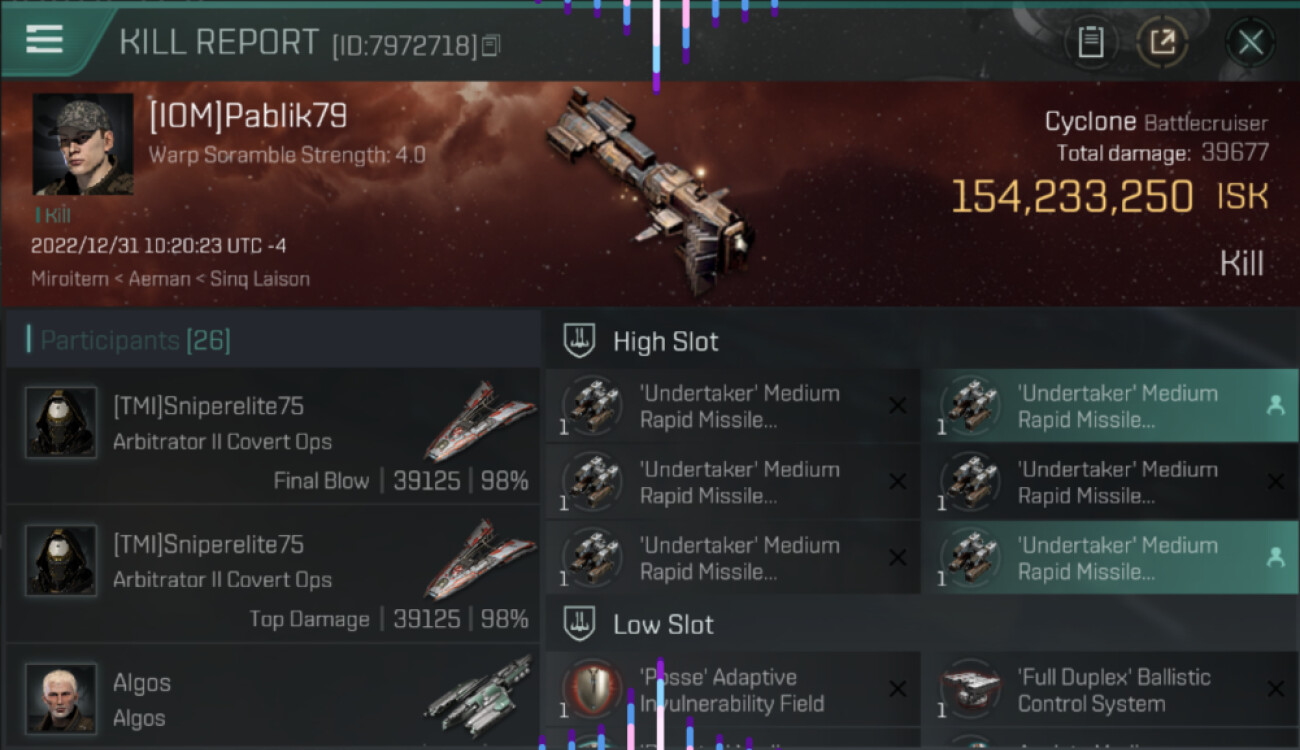Click the X on the 'Full Duplex' Ballistic Control System
Viewport: 1300px width, 750px height.
pyautogui.click(x=1275, y=689)
